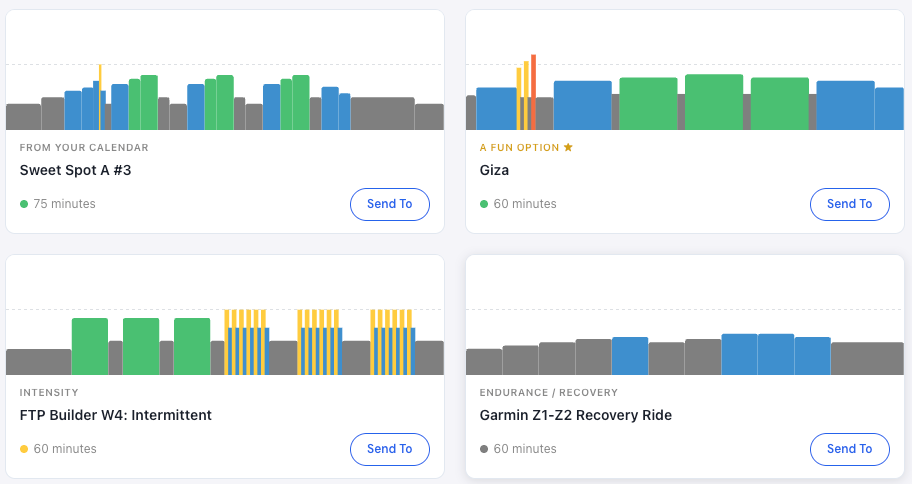Click the Endurance / Recovery category label
Screen dimensions: 912x484
tap(548, 392)
